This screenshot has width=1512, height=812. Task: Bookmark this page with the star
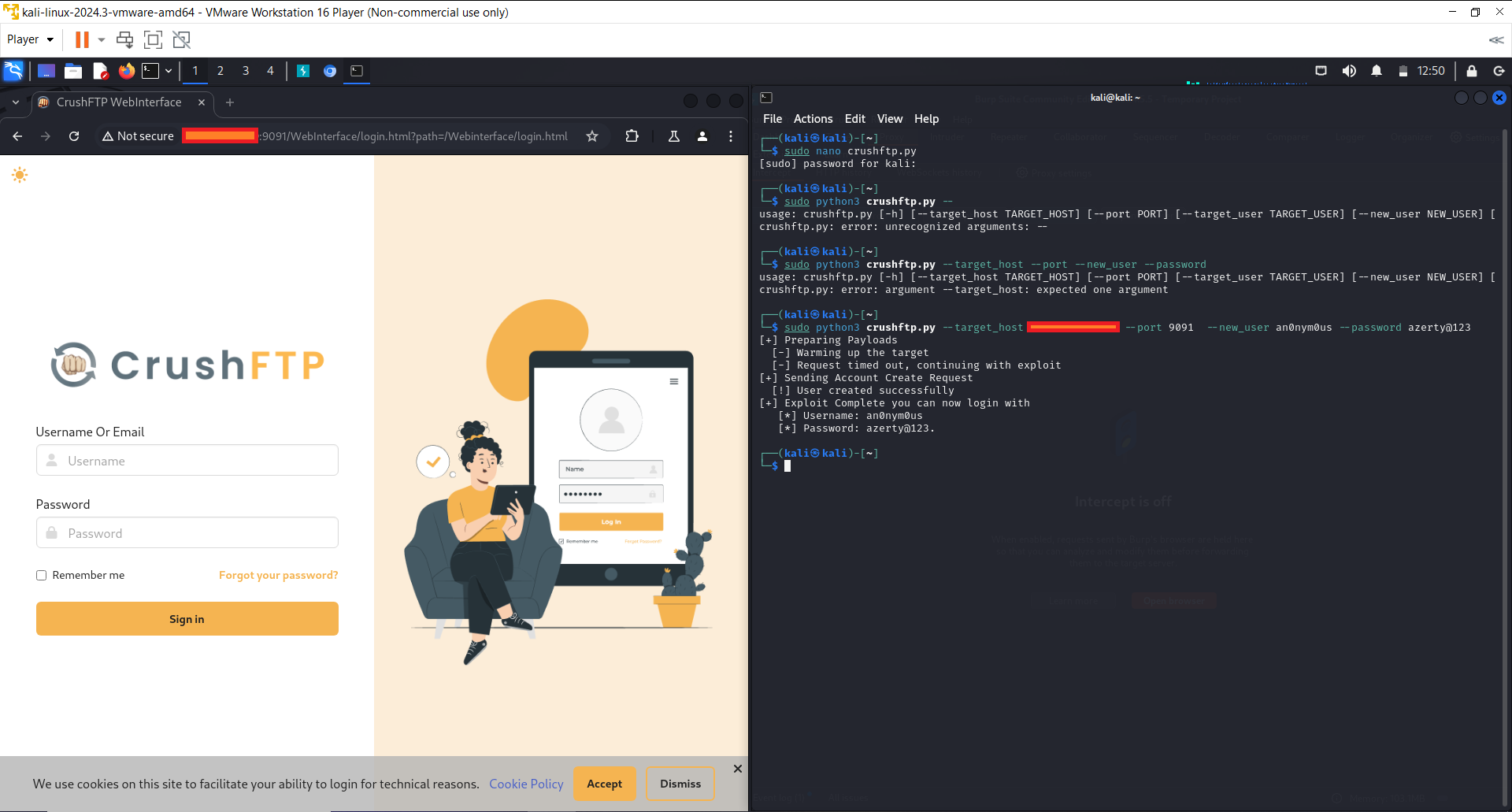point(592,136)
